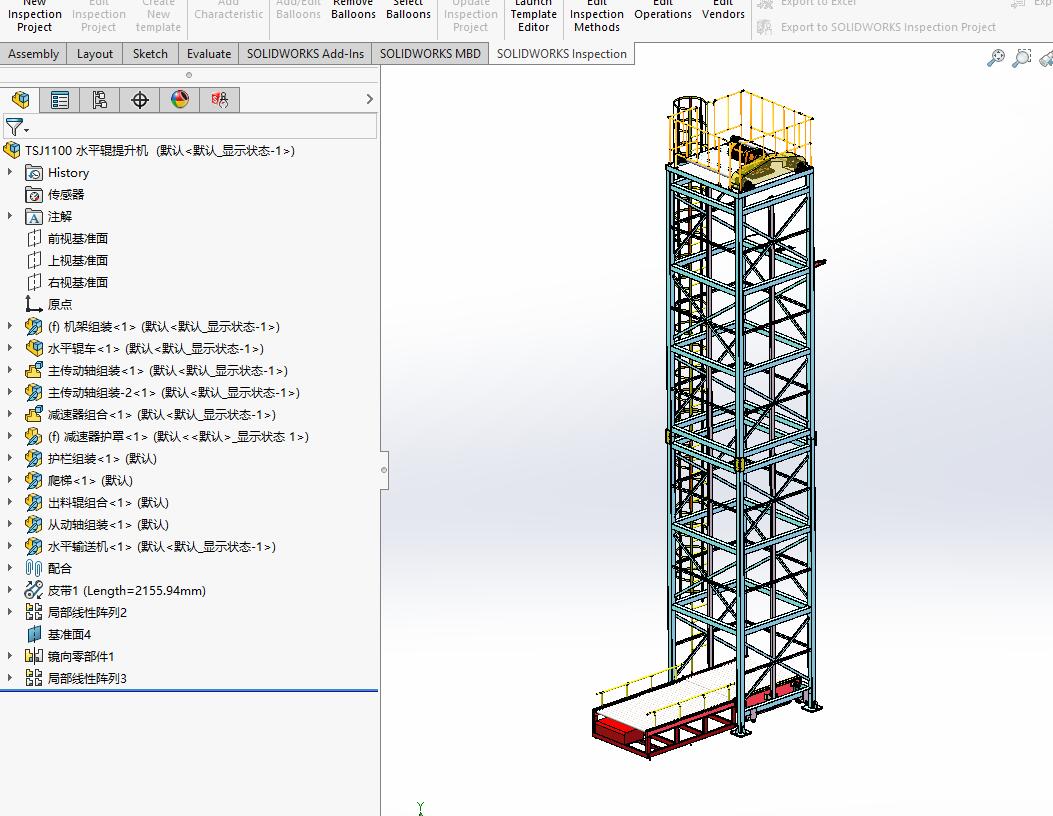Click the History folder icon
The height and width of the screenshot is (816, 1053).
pyautogui.click(x=34, y=173)
